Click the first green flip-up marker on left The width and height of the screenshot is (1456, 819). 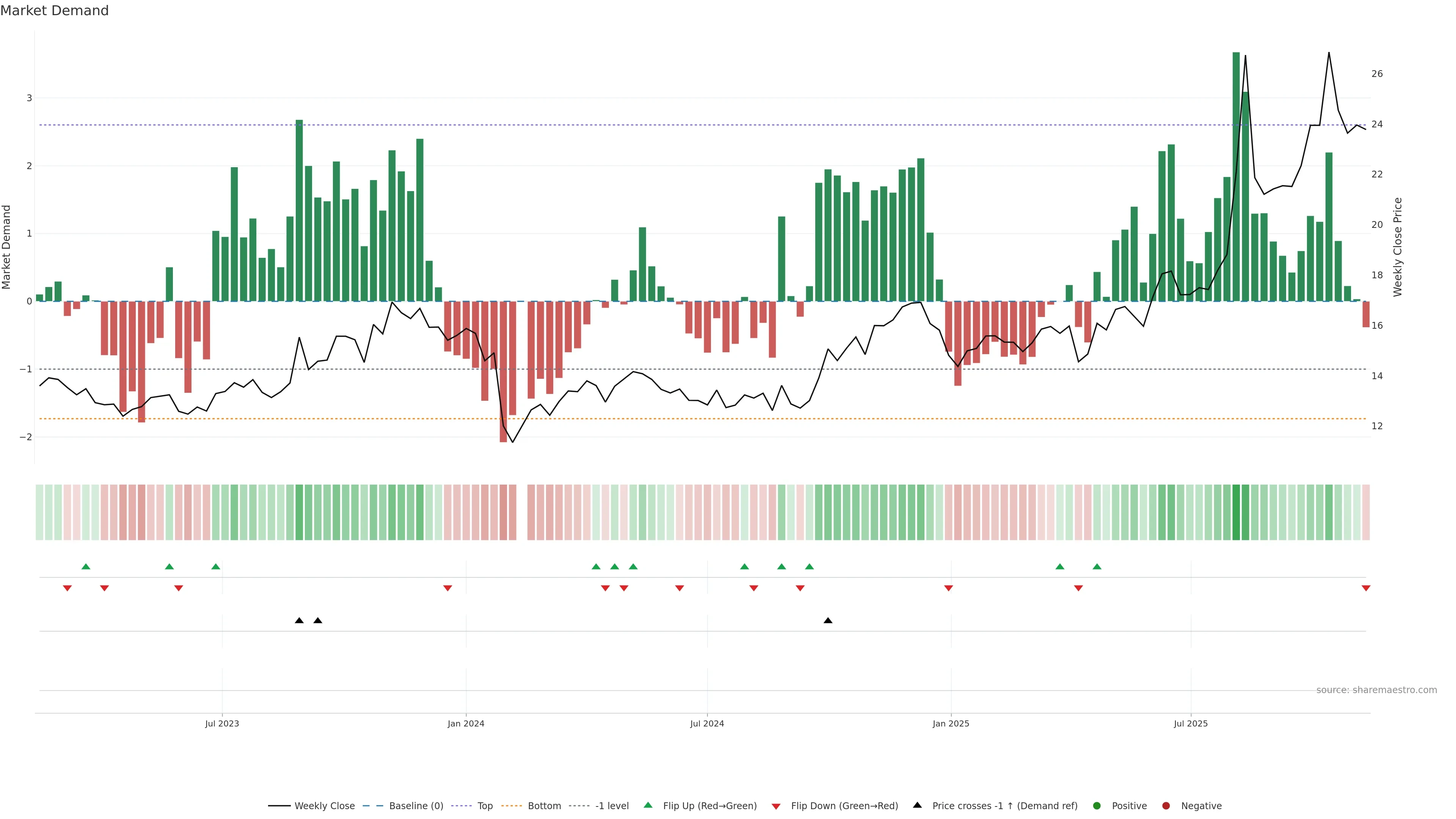(86, 566)
